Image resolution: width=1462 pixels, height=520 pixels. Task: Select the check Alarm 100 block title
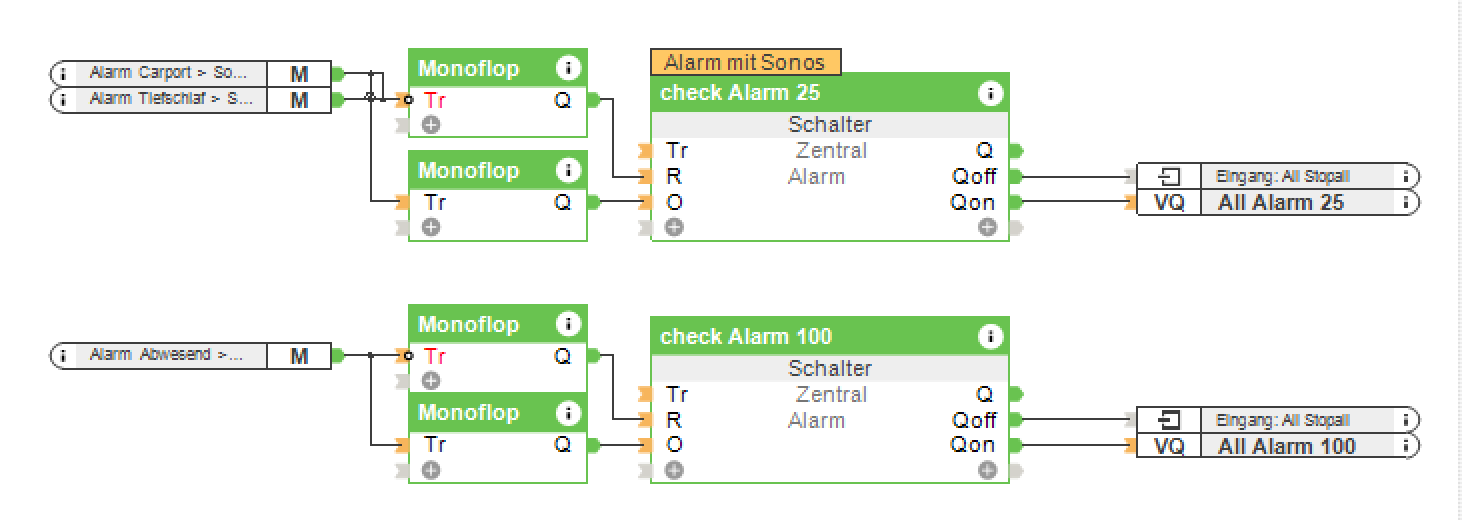tap(746, 337)
